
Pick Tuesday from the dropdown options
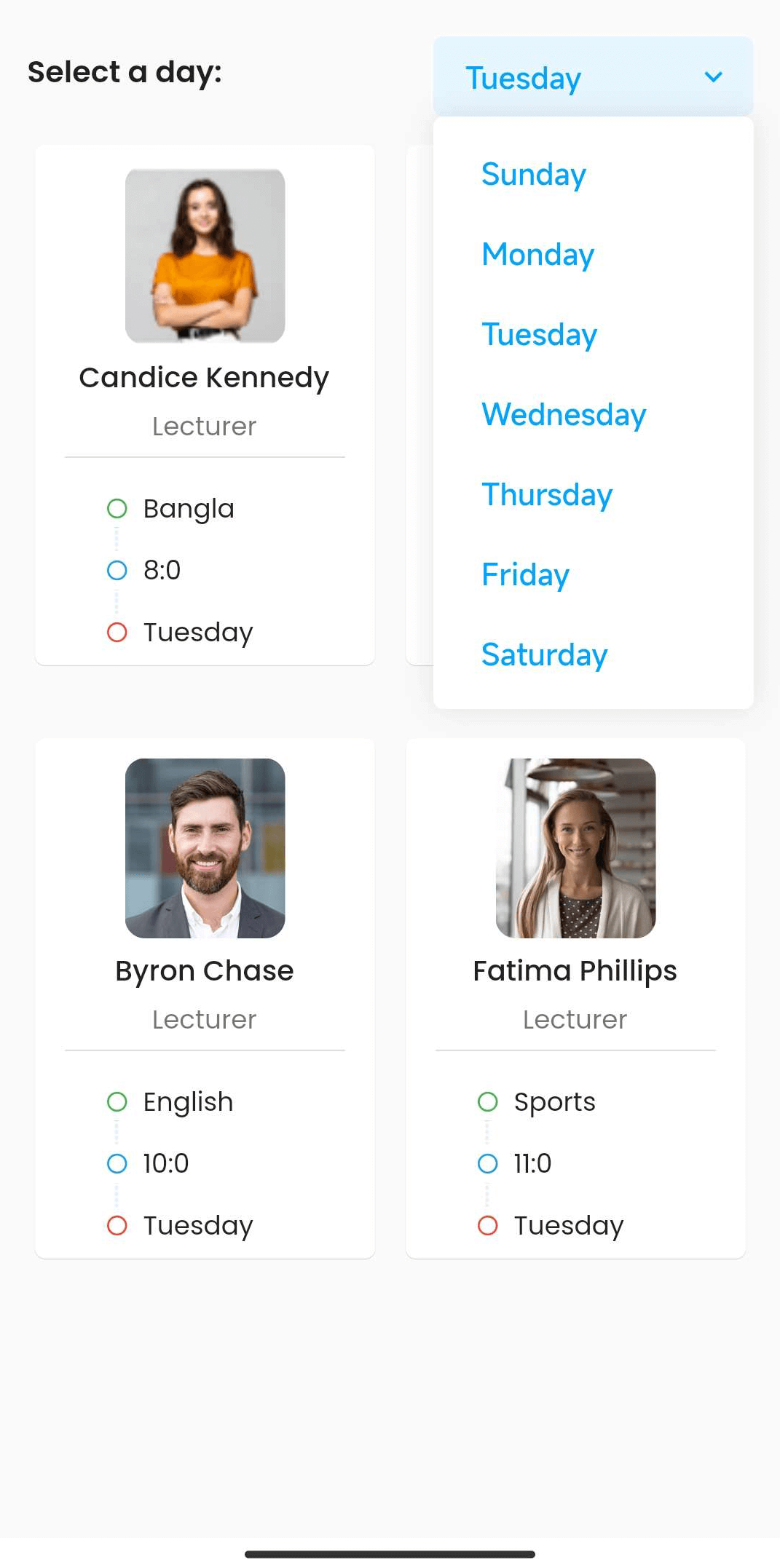539,335
